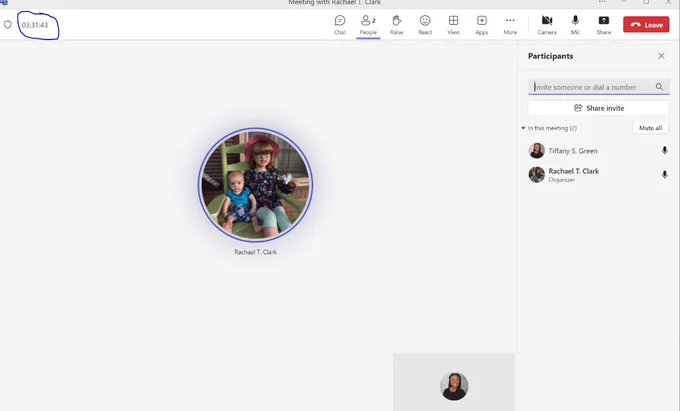Raise your hand in the meeting

(396, 25)
